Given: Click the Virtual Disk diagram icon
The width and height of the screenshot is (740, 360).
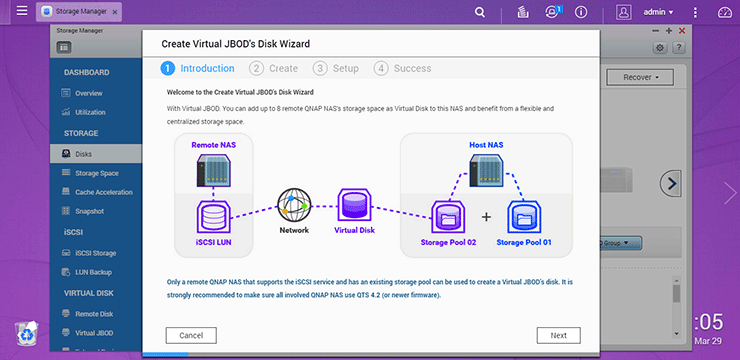Looking at the screenshot, I should [x=354, y=206].
